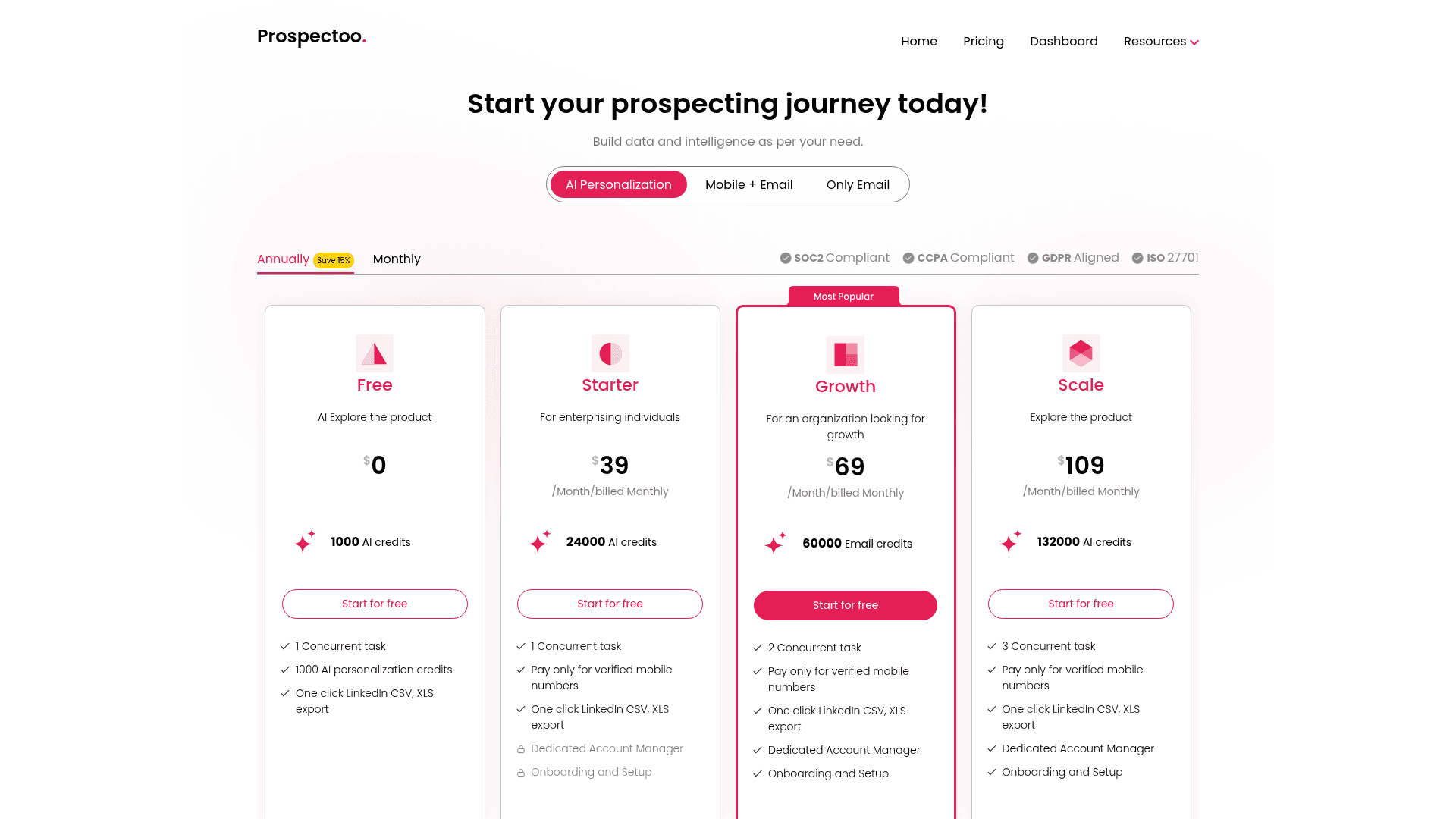Navigate to the Dashboard page

click(x=1064, y=41)
